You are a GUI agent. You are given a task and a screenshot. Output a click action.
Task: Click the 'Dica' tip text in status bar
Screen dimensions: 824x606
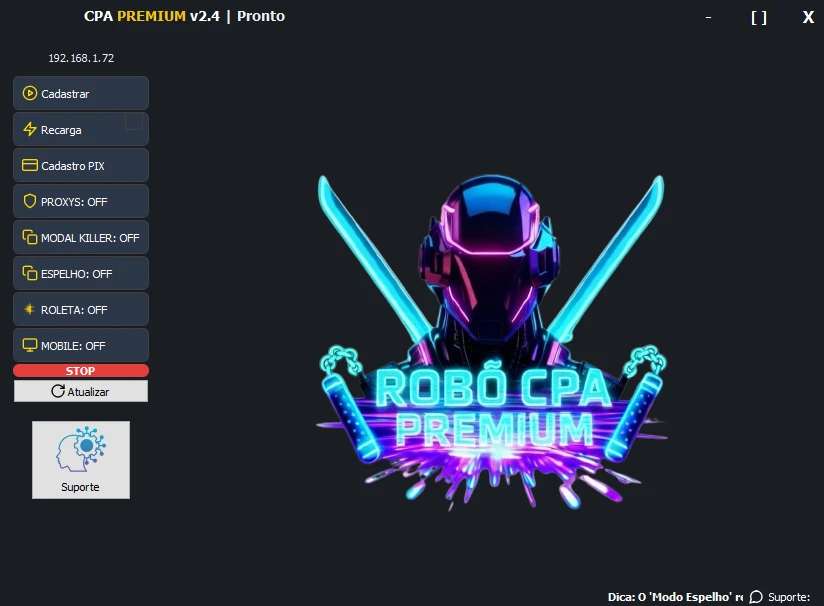pyautogui.click(x=675, y=597)
